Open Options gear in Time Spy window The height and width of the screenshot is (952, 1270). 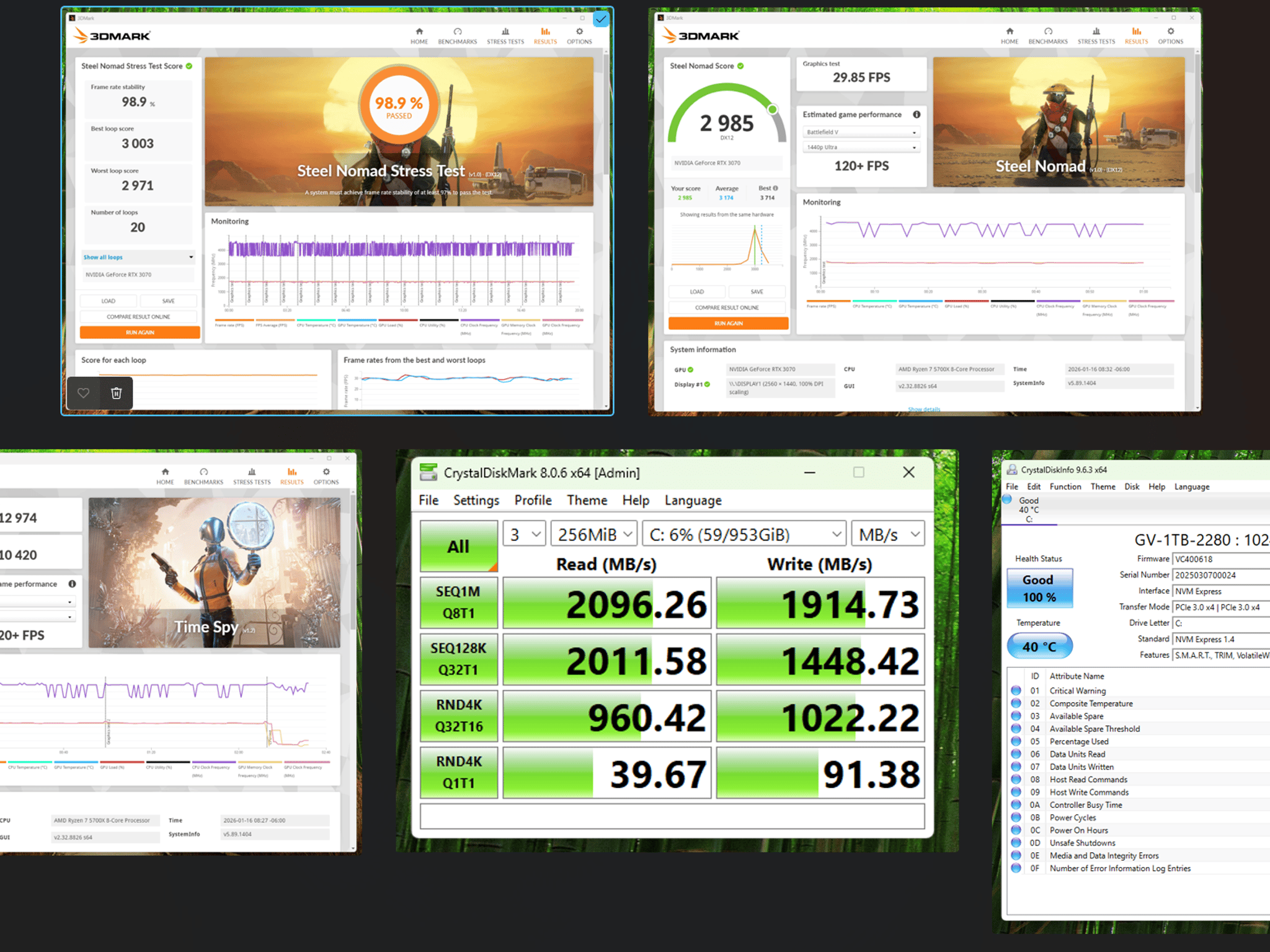[326, 472]
